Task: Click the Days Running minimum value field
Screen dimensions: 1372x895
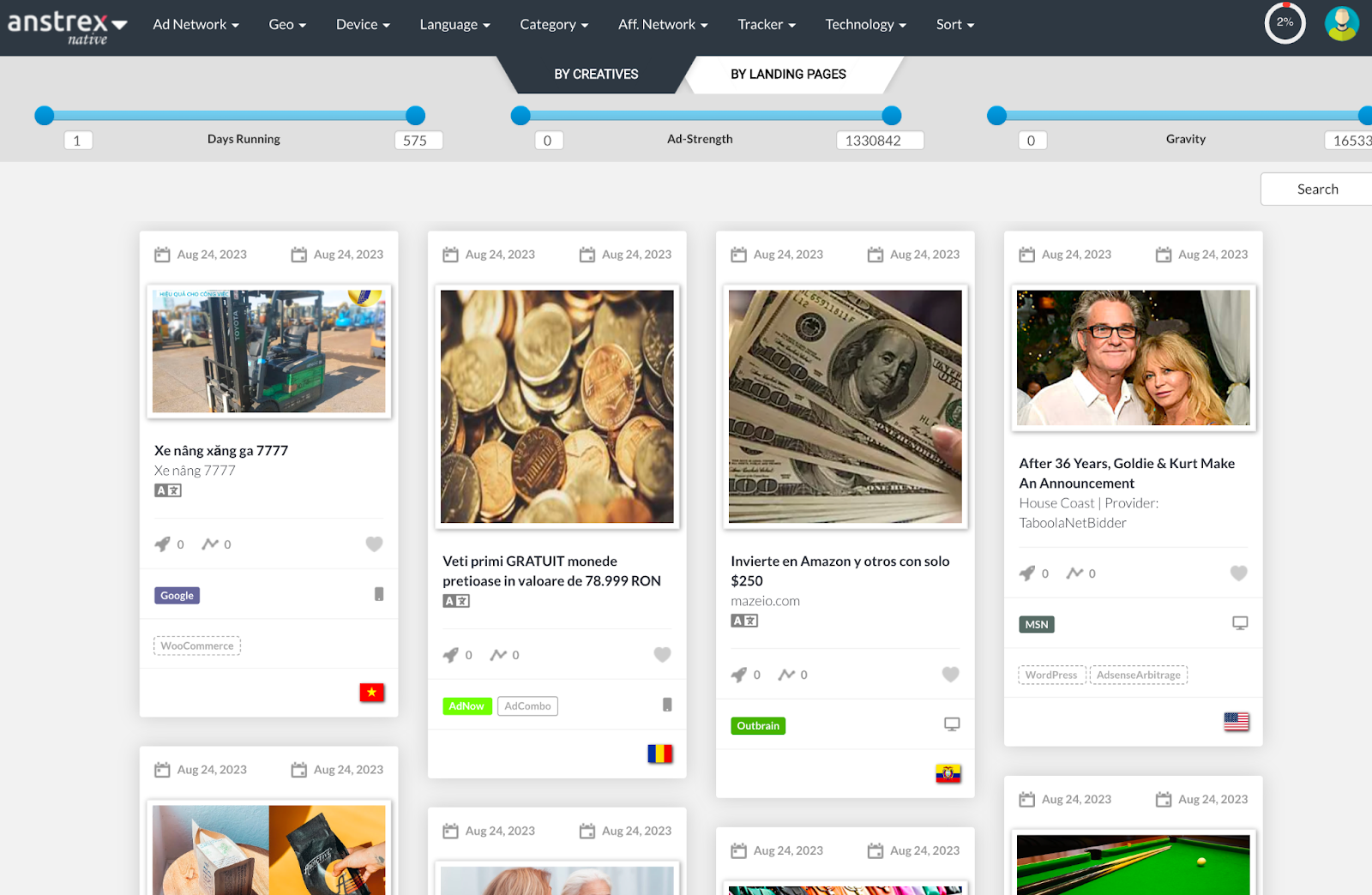Action: (x=78, y=141)
